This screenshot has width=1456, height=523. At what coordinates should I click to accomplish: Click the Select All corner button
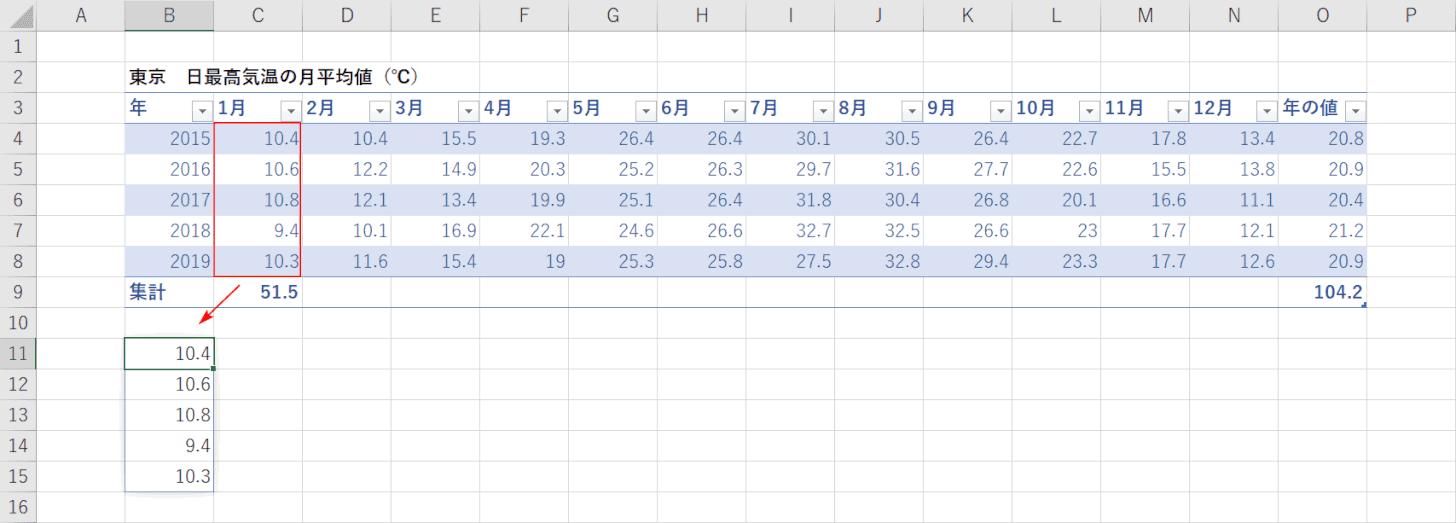(18, 15)
